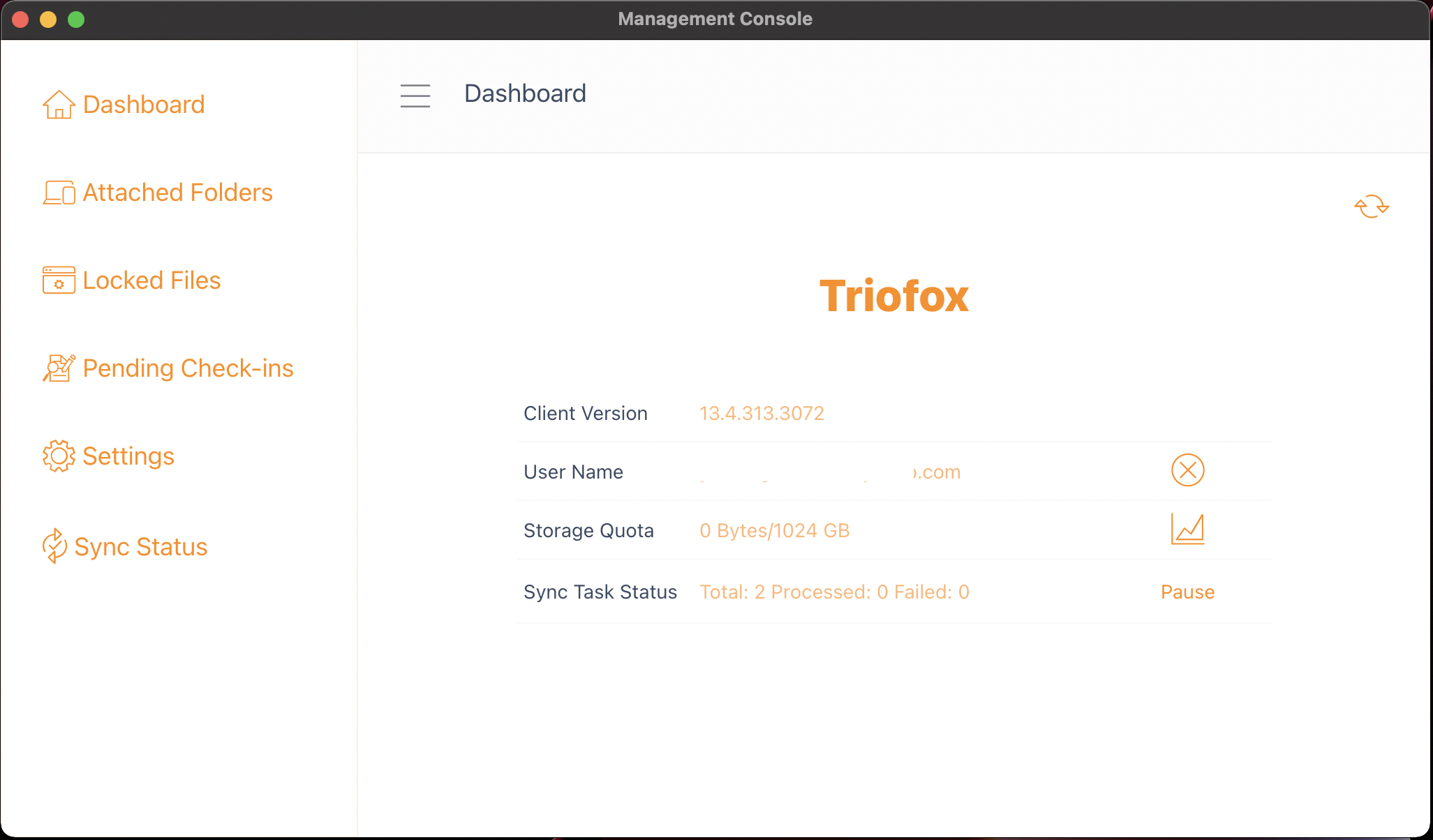Pause the sync tasks

click(1188, 592)
